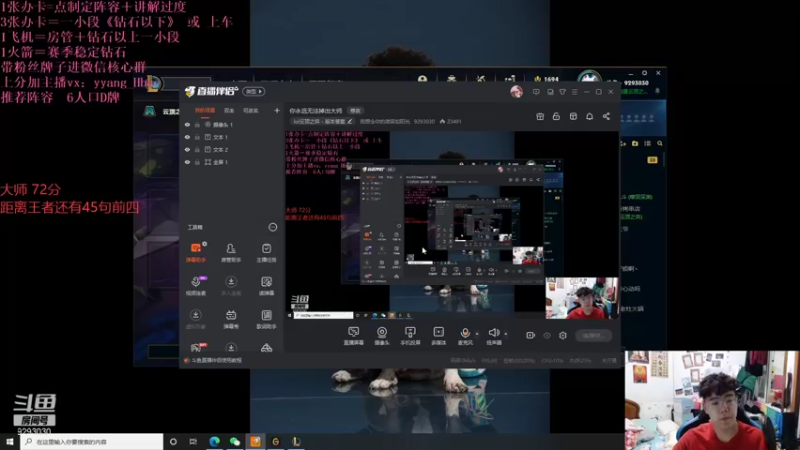The height and width of the screenshot is (450, 800).
Task: Switch to the third scene tab
Action: tap(250, 110)
